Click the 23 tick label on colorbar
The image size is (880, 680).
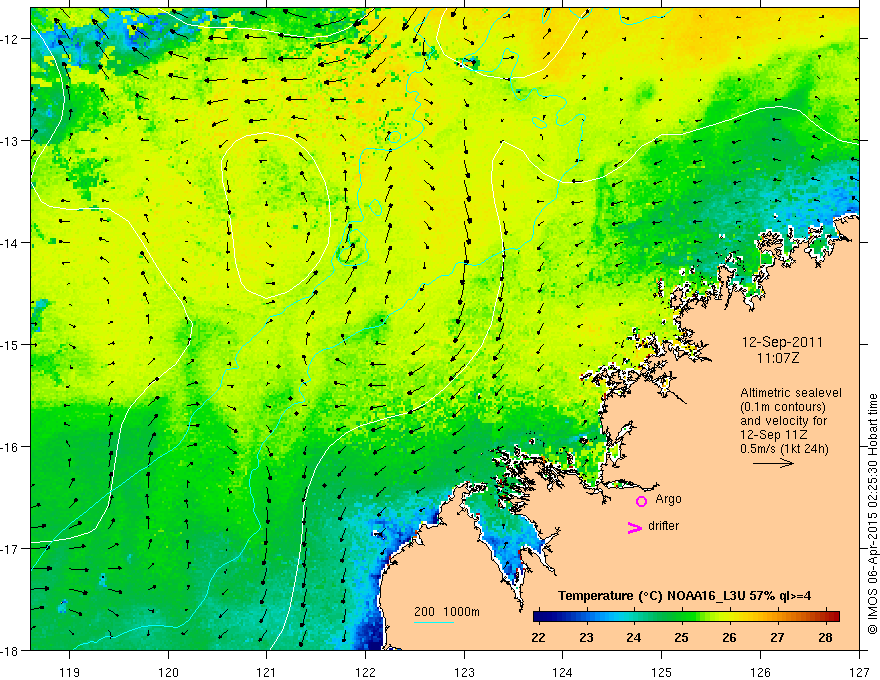point(586,637)
